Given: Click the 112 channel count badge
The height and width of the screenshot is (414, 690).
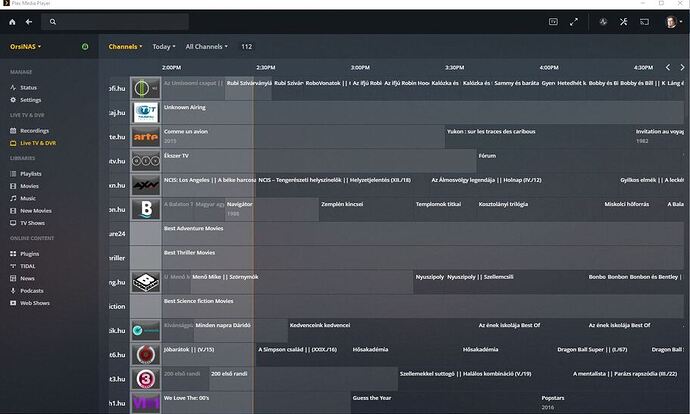Looking at the screenshot, I should [x=246, y=47].
